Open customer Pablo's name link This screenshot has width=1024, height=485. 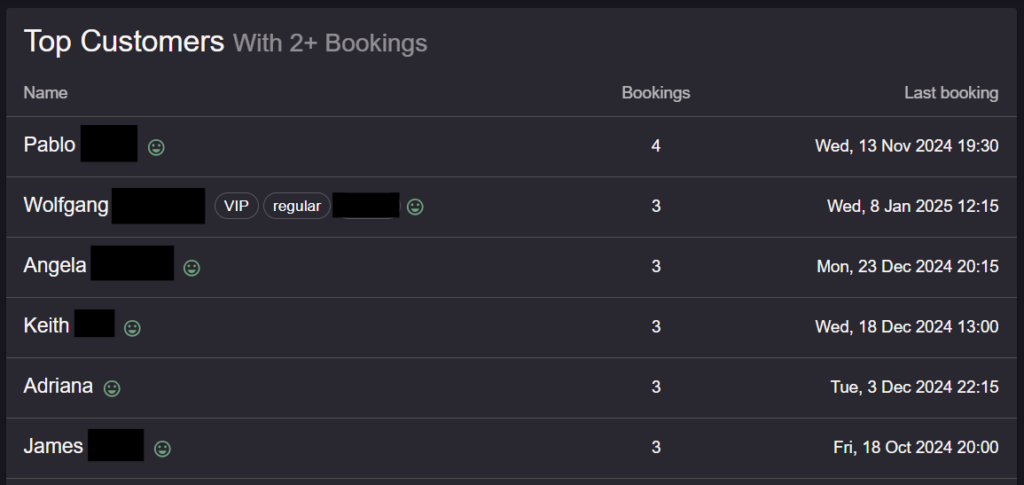80,144
